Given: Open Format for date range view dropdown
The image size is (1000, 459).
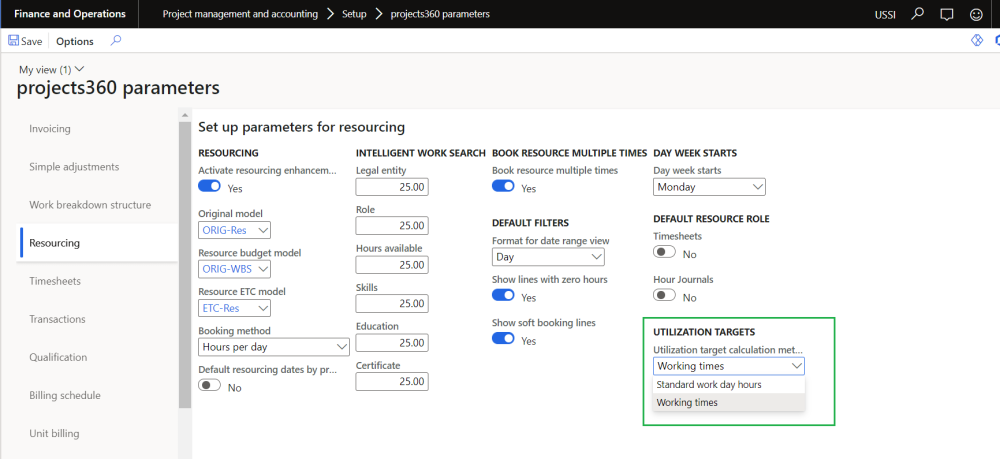Looking at the screenshot, I should pos(548,257).
